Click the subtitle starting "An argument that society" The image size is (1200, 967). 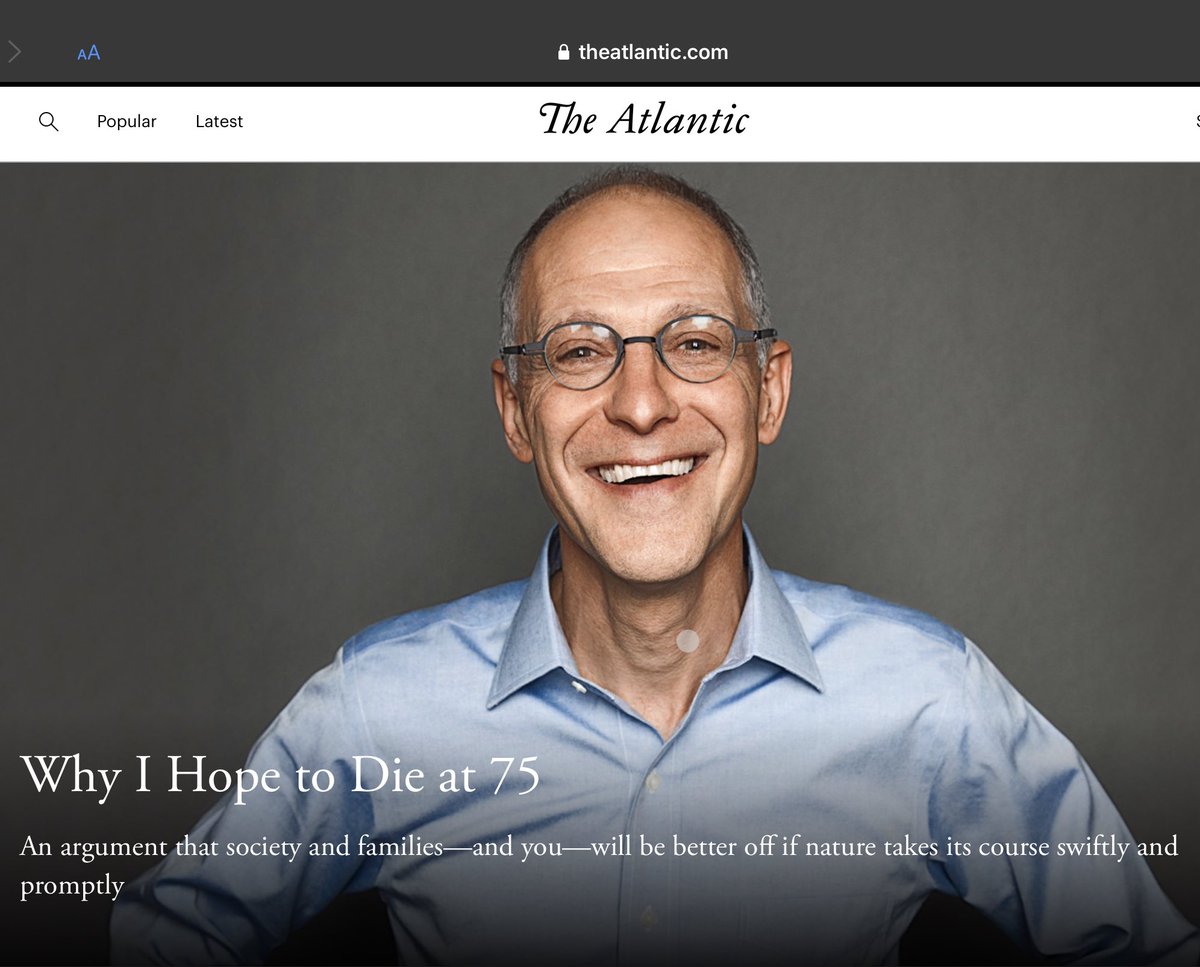[599, 866]
